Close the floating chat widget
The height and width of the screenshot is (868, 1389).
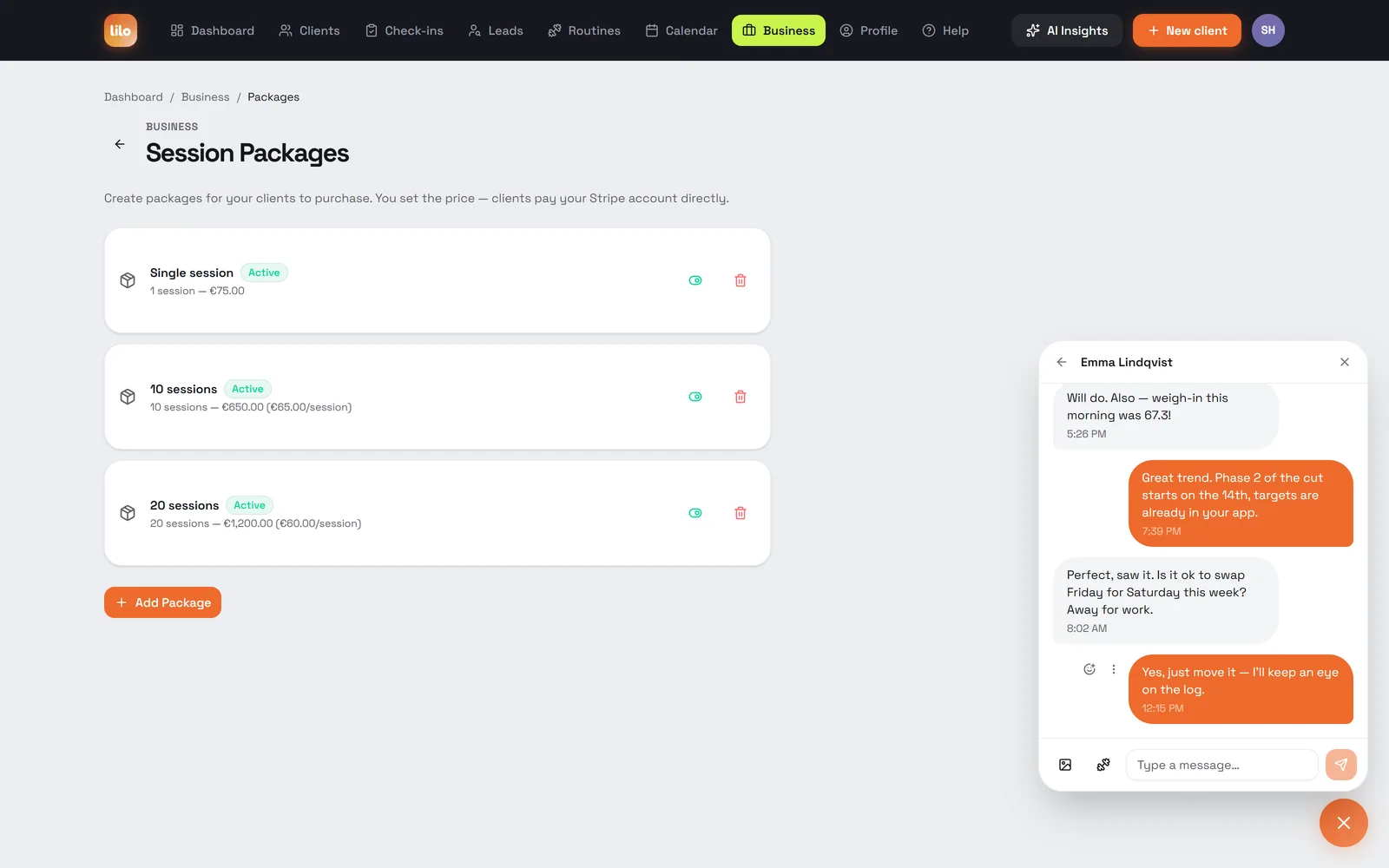tap(1344, 823)
